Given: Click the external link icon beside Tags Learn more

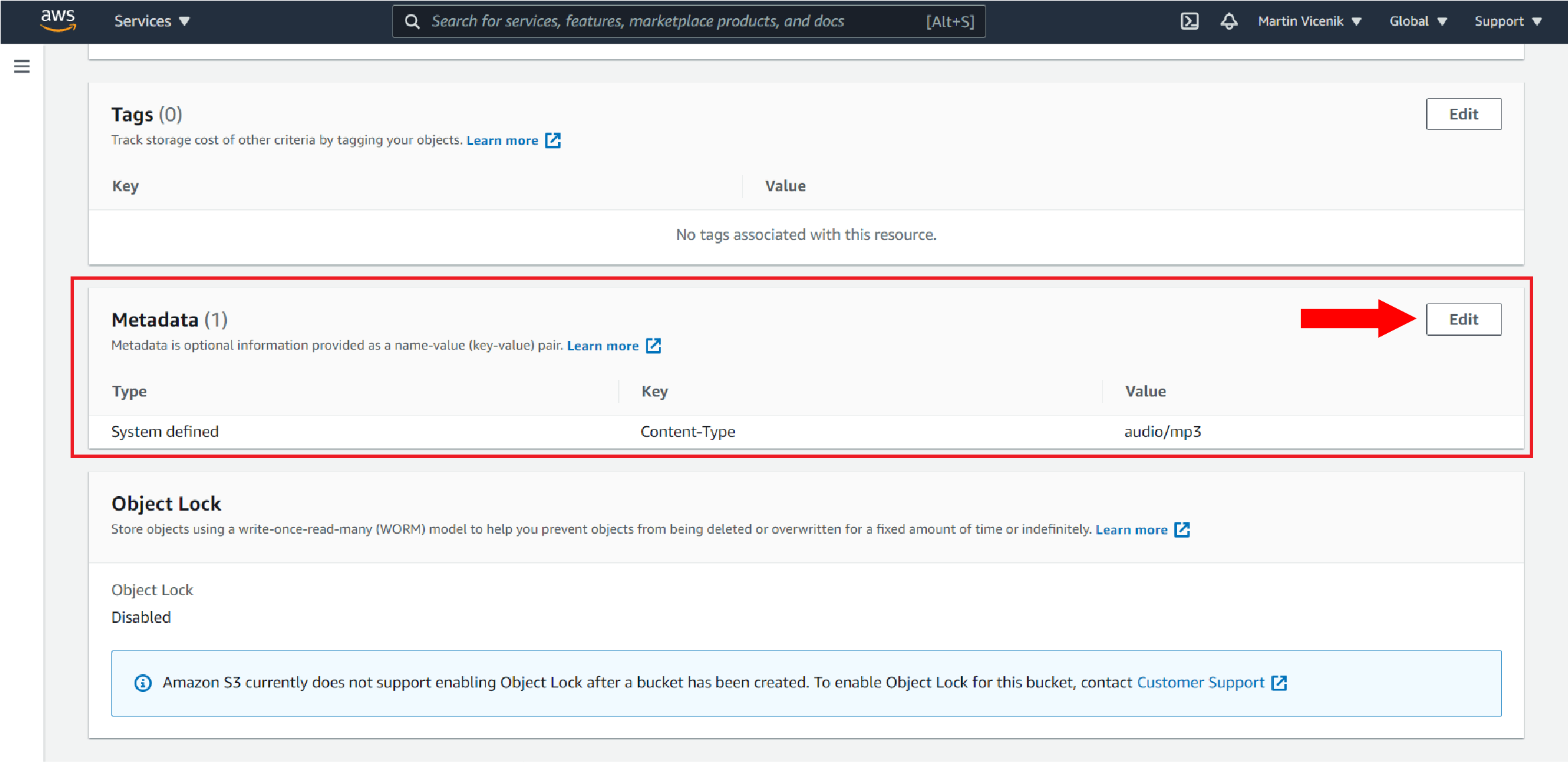Looking at the screenshot, I should pos(553,140).
